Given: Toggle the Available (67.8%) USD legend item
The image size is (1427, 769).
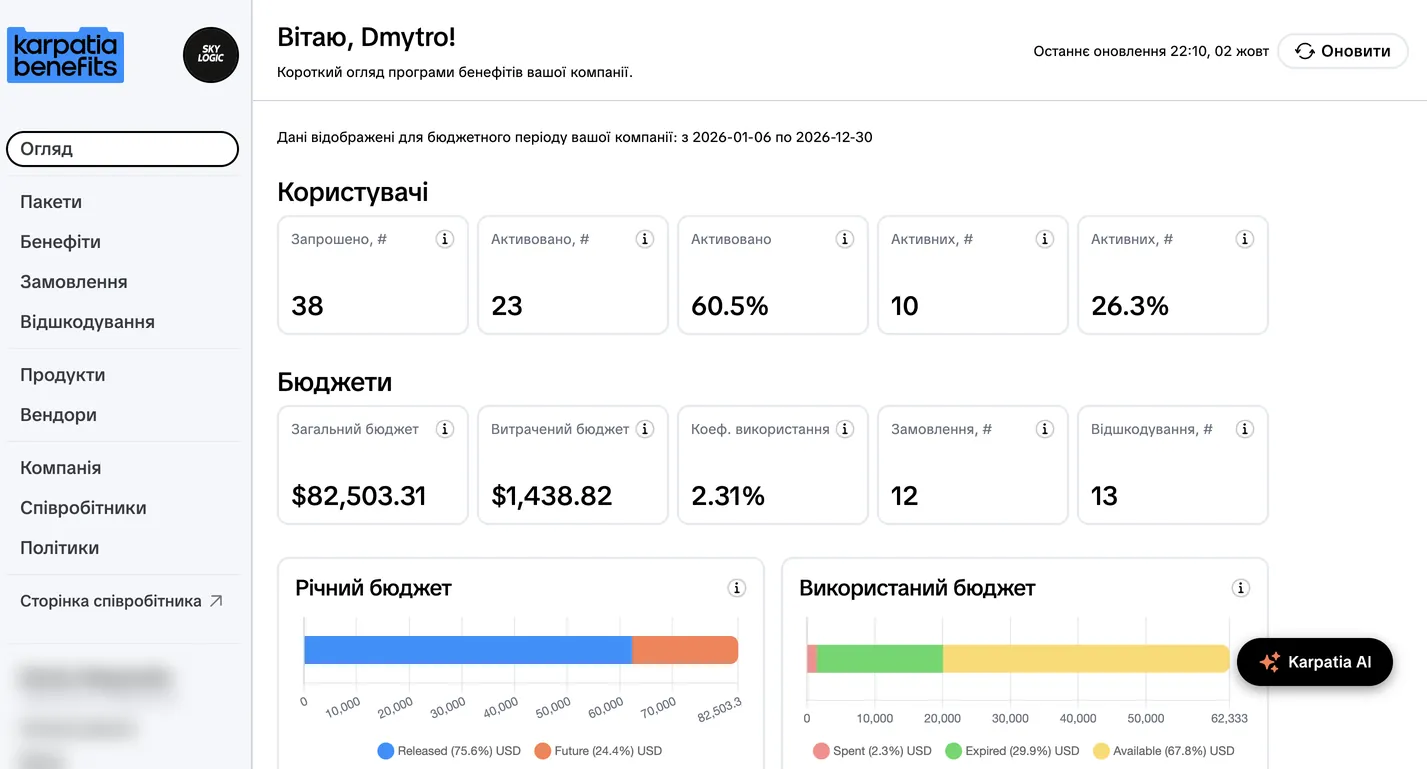Looking at the screenshot, I should coord(1164,751).
